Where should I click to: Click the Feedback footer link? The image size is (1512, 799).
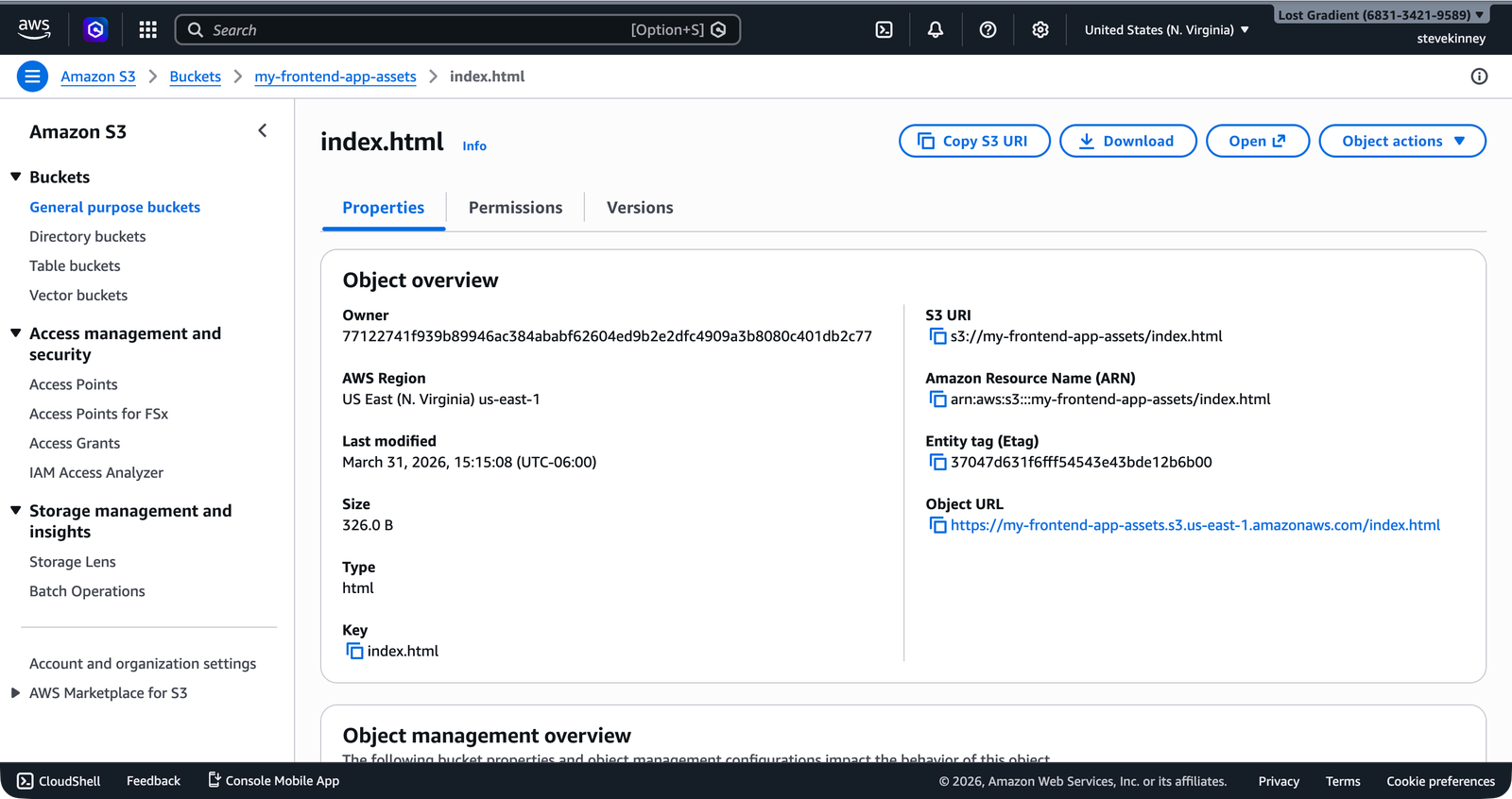coord(153,781)
